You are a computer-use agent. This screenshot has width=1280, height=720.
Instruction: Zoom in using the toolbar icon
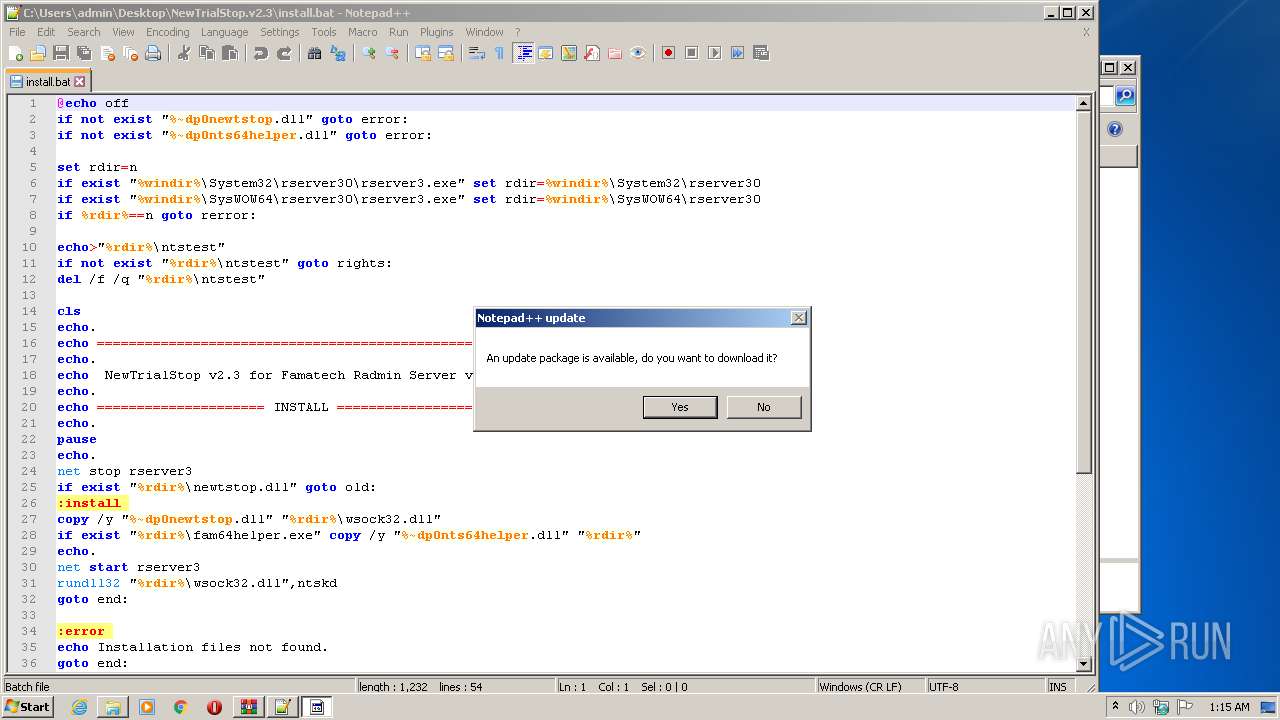[369, 53]
